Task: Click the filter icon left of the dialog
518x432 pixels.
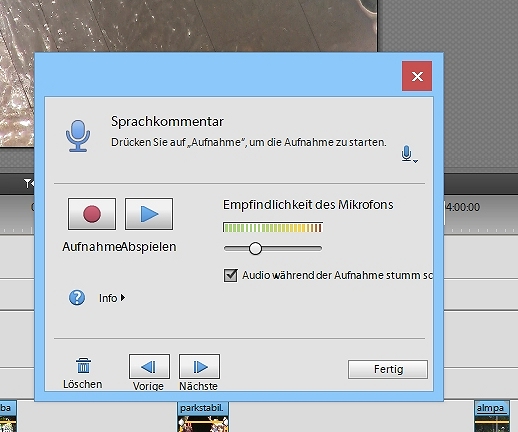Action: pos(29,183)
